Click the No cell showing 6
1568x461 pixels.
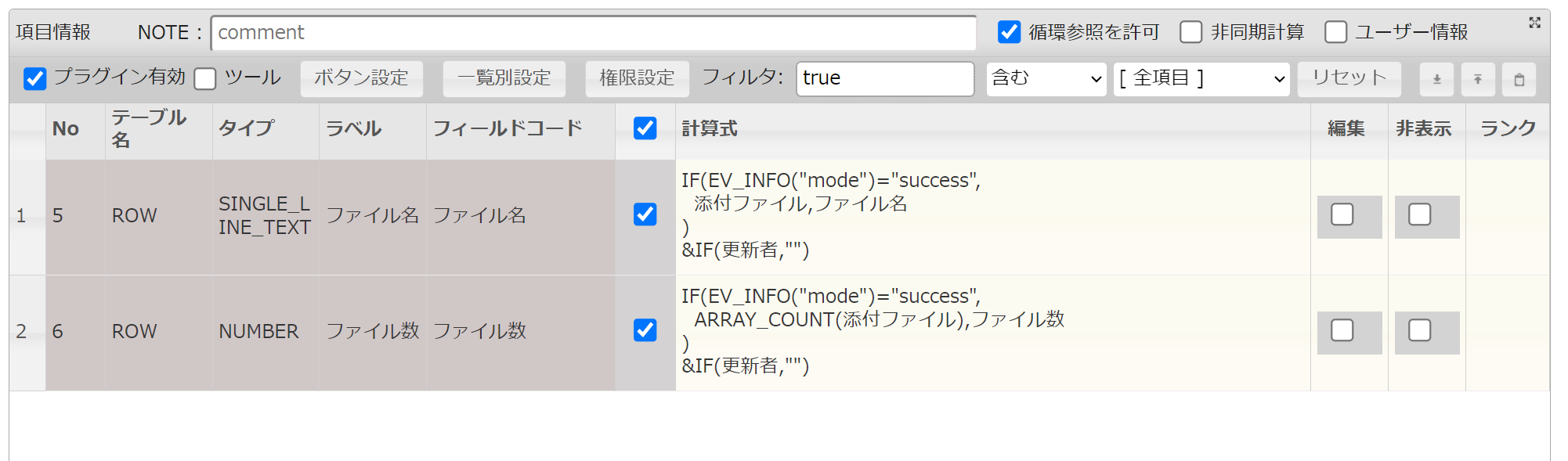point(75,333)
